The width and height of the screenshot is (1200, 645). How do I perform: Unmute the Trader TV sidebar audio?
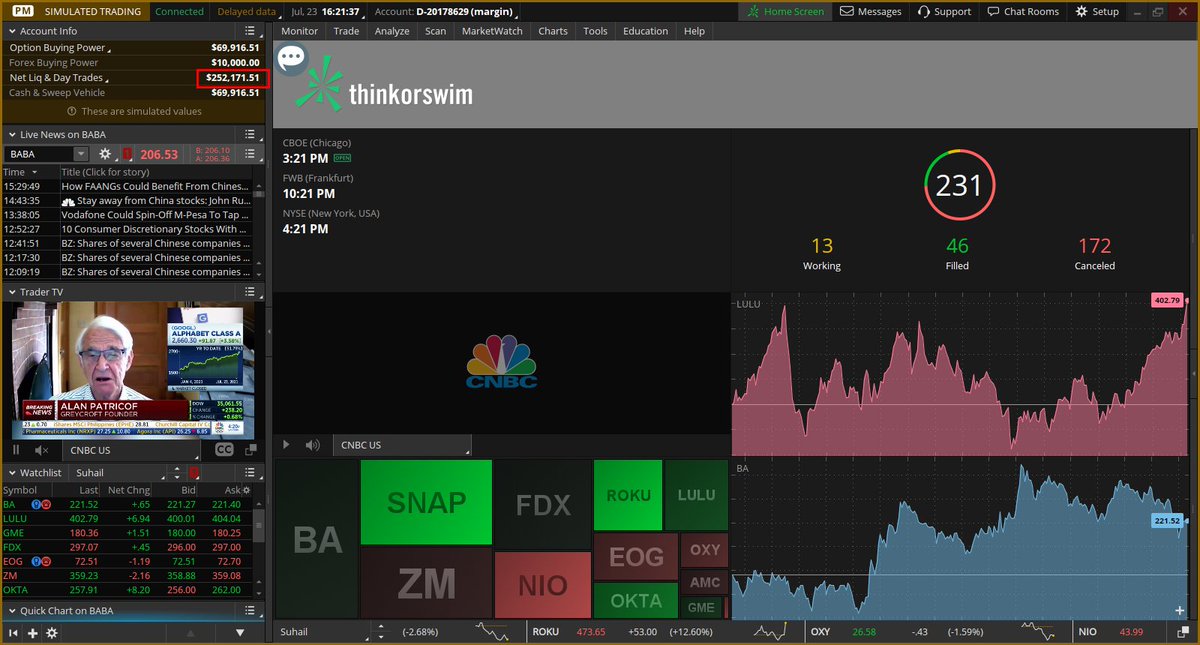(x=41, y=450)
